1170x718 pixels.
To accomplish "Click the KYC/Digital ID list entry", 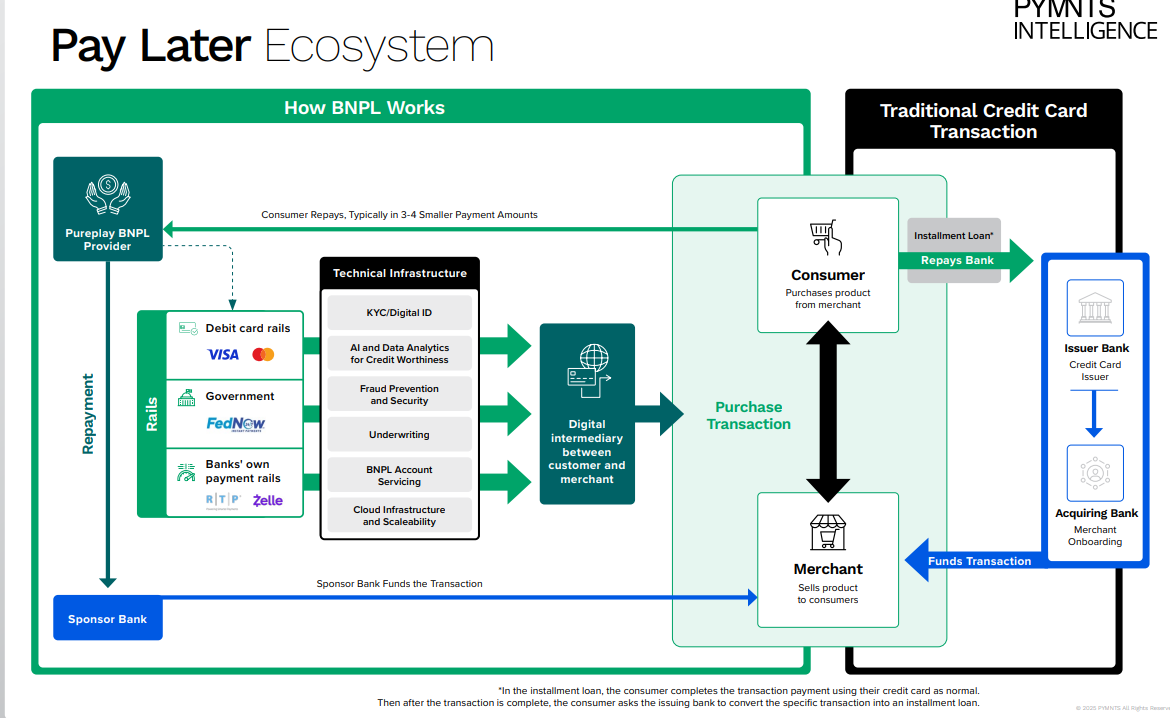I will click(x=399, y=312).
